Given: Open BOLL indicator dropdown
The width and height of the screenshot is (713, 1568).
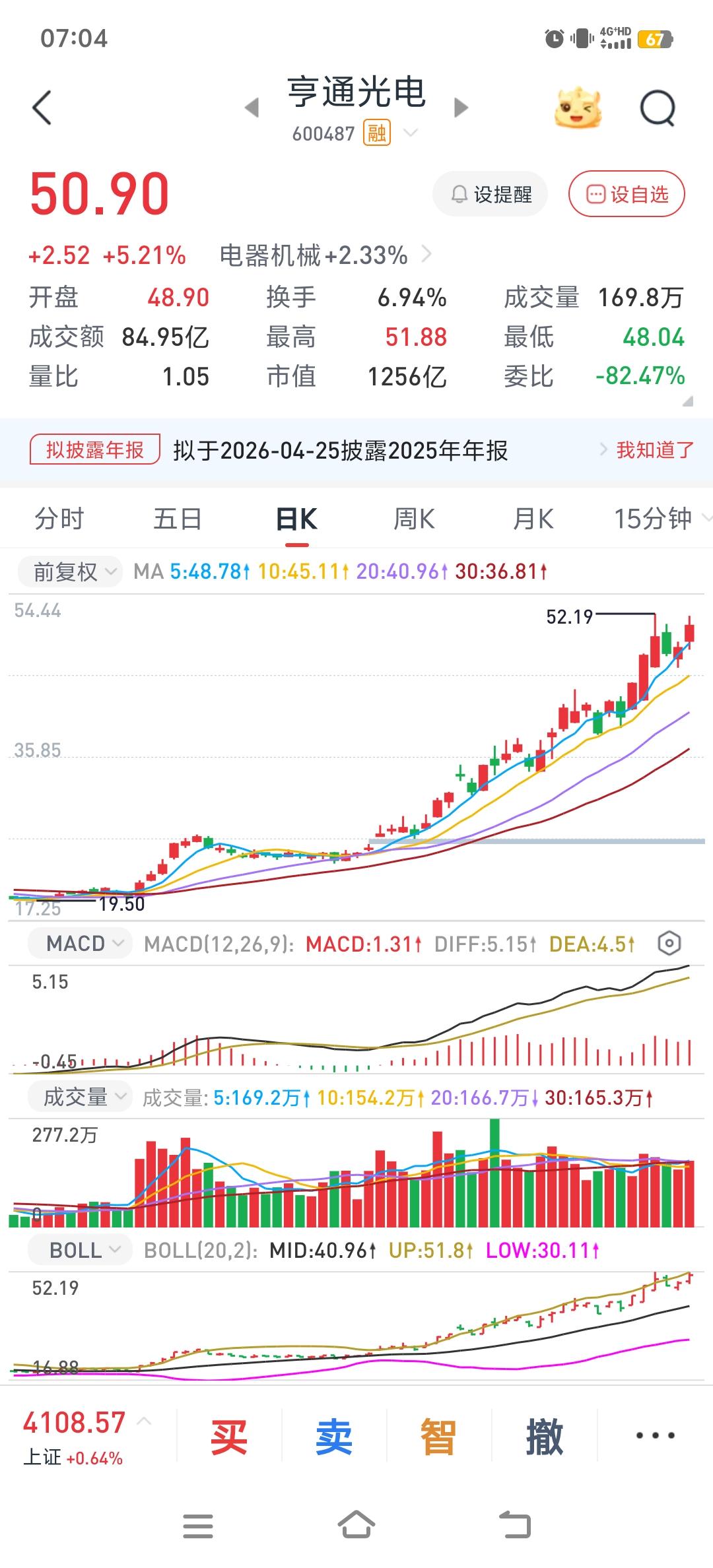Looking at the screenshot, I should pos(80,1251).
